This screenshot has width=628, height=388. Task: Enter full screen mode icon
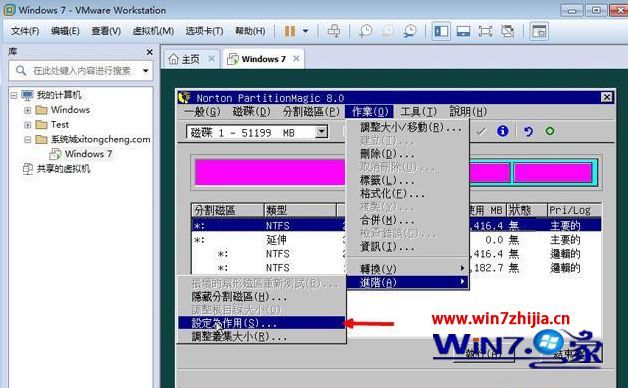(485, 31)
